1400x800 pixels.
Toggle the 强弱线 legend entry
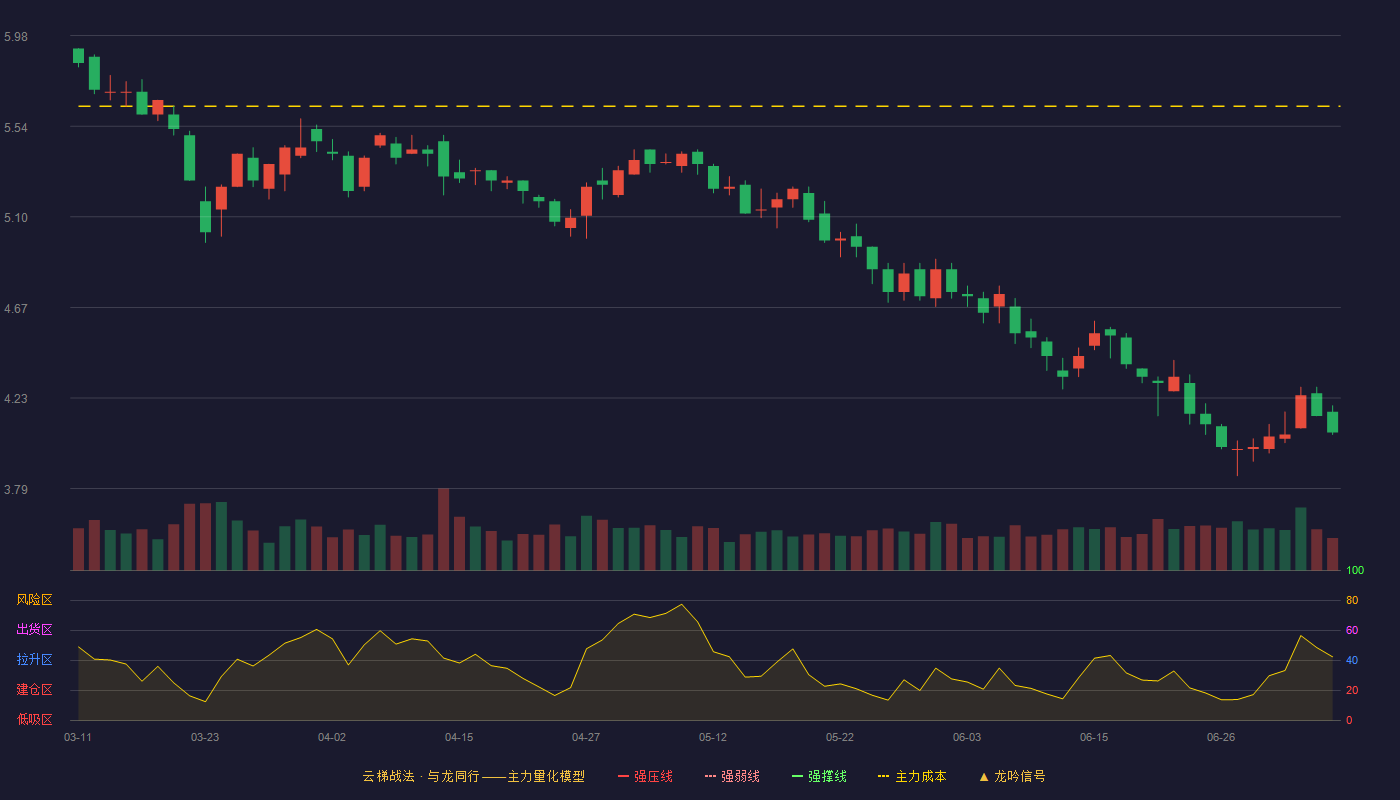(732, 776)
